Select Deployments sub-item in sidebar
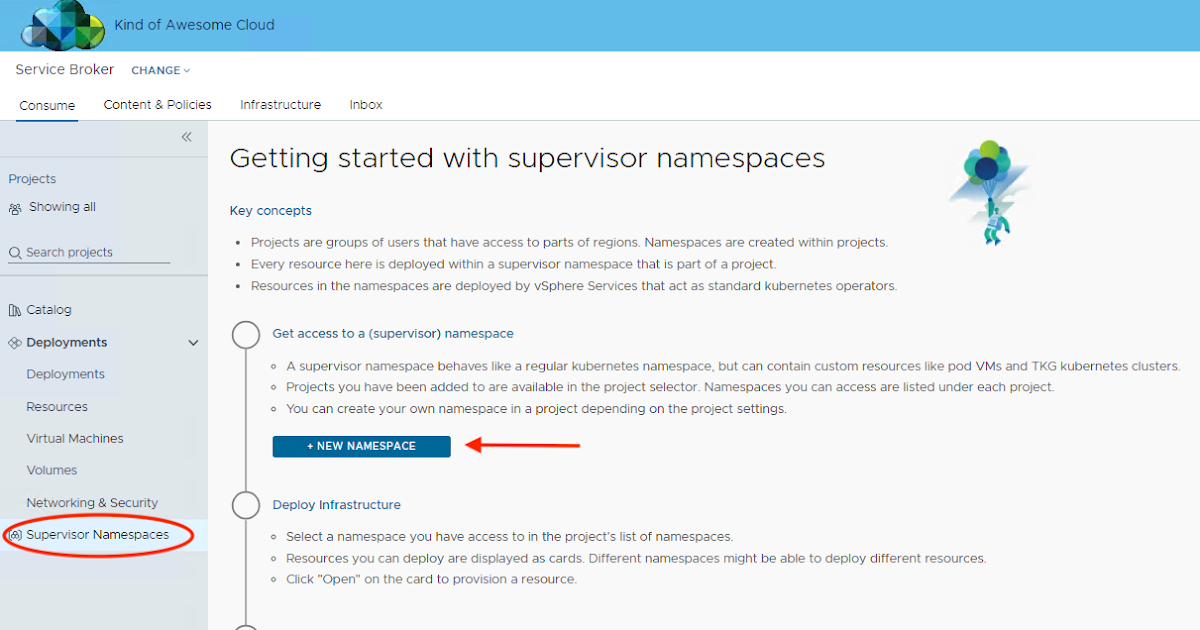The height and width of the screenshot is (630, 1200). coord(66,374)
